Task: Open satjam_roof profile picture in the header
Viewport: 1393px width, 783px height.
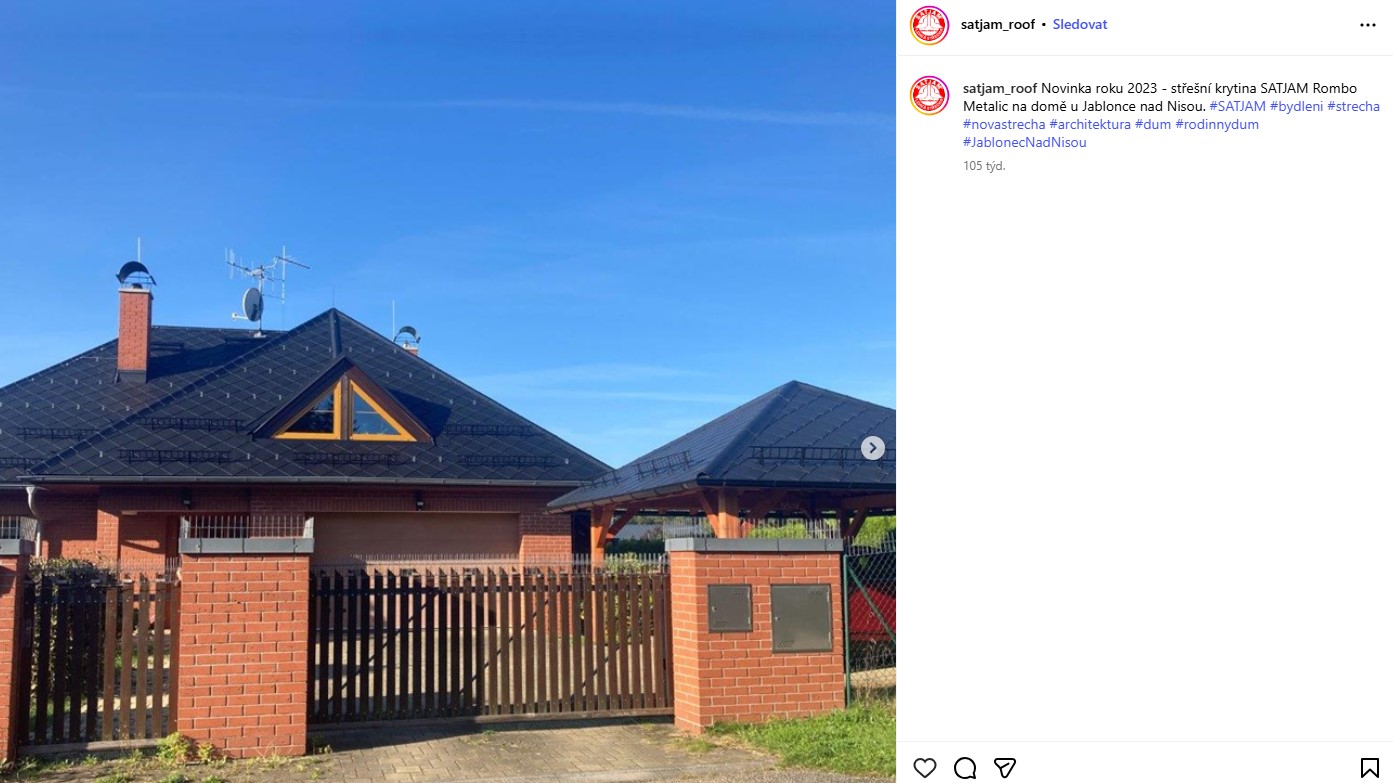Action: tap(929, 25)
